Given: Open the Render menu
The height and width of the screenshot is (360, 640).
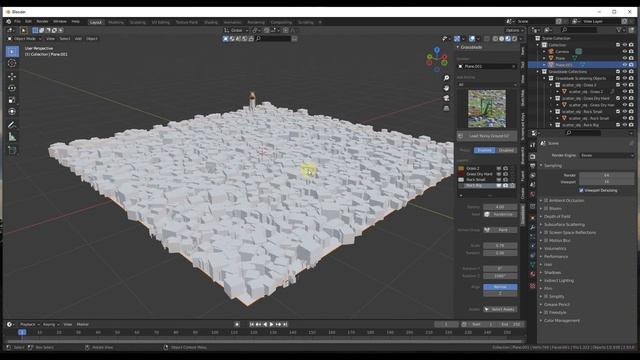Looking at the screenshot, I should 42,22.
